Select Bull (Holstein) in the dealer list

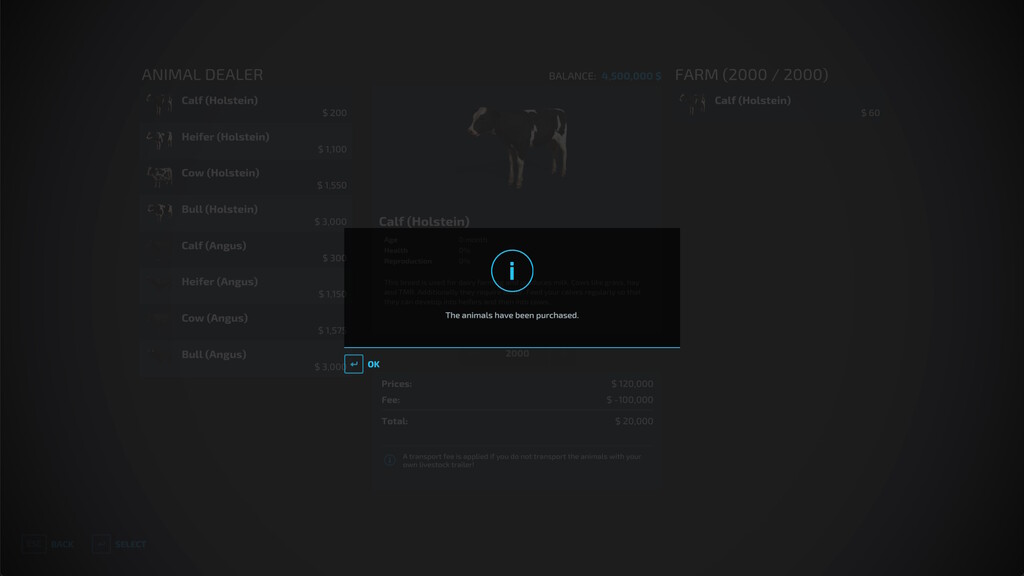(x=247, y=214)
